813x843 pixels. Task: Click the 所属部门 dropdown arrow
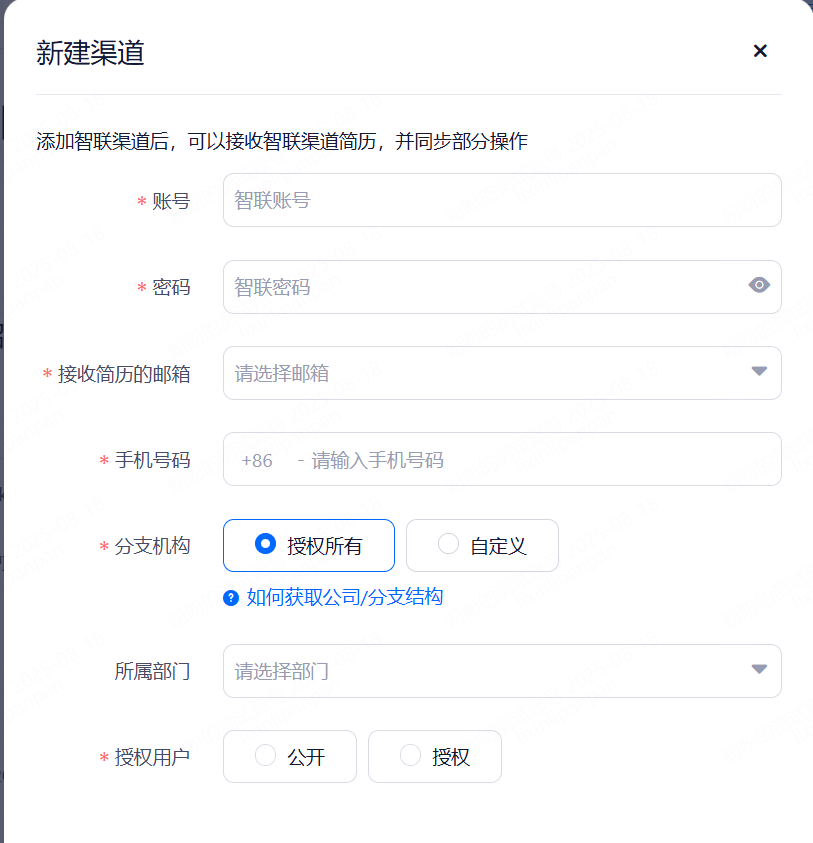click(x=759, y=670)
